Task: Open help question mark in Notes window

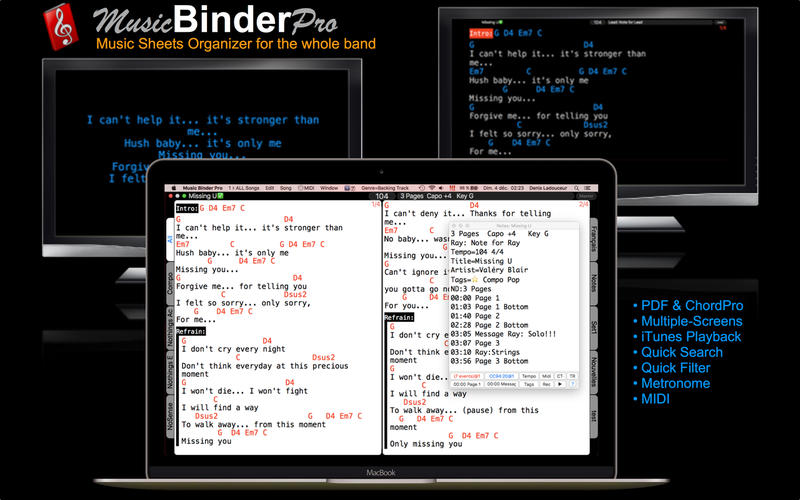Action: (x=572, y=384)
